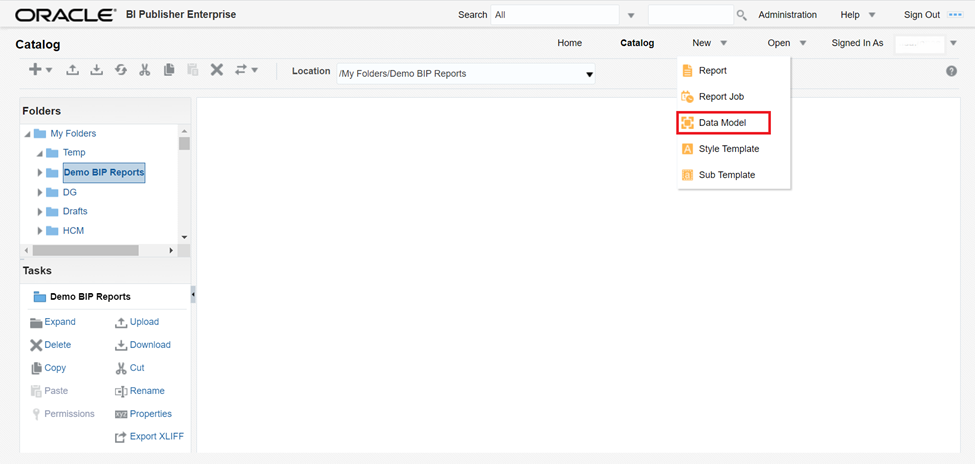
Task: Collapse the left pane via splitter arrow
Action: pyautogui.click(x=193, y=294)
